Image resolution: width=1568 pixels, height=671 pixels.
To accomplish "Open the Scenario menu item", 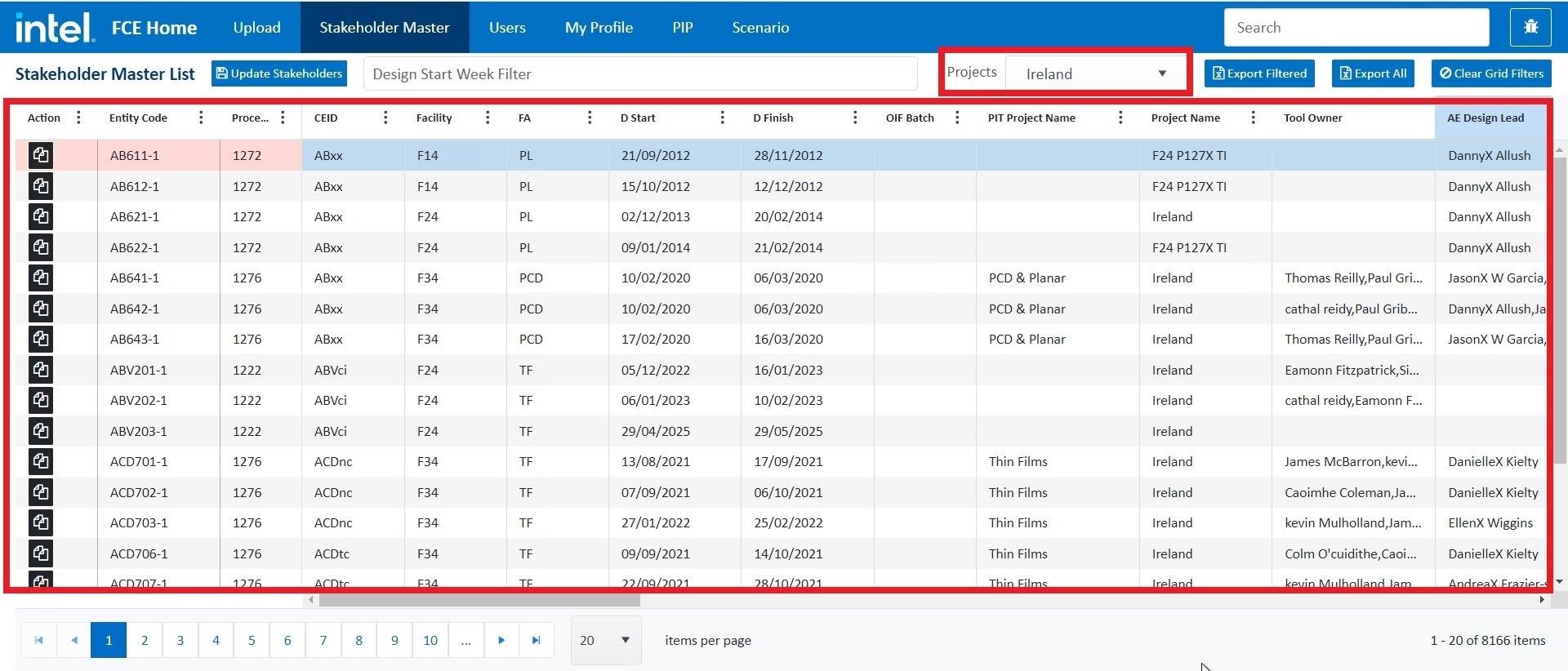I will tap(760, 28).
